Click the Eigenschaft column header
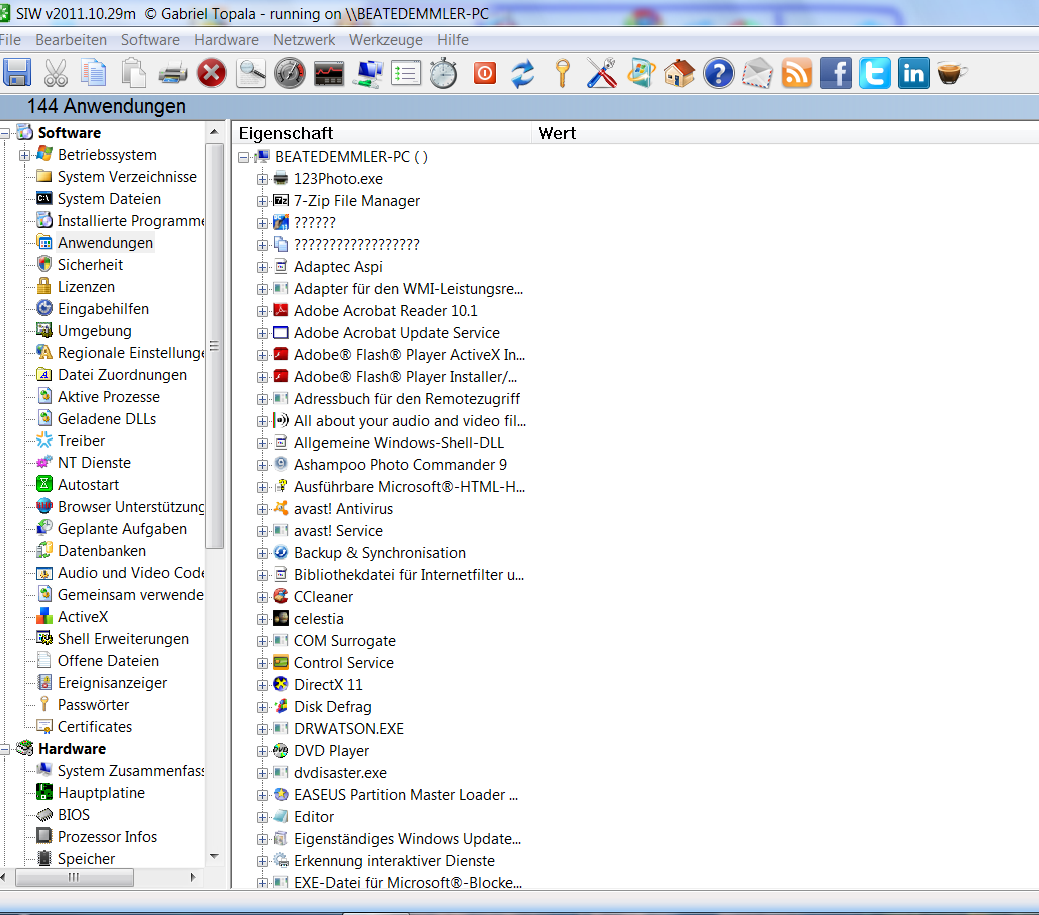 tap(382, 133)
